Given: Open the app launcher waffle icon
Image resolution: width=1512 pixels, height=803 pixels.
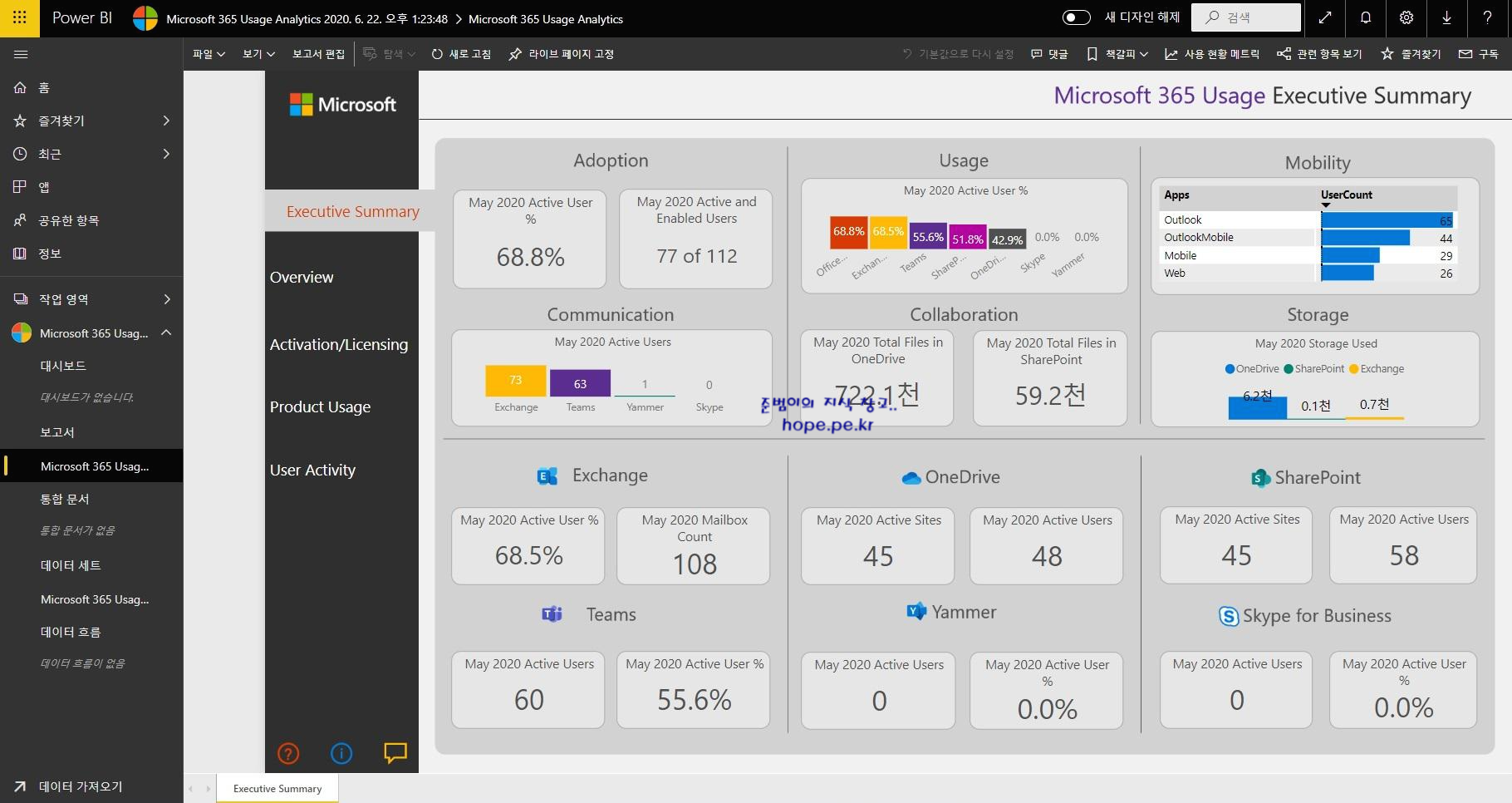Looking at the screenshot, I should pos(19,17).
